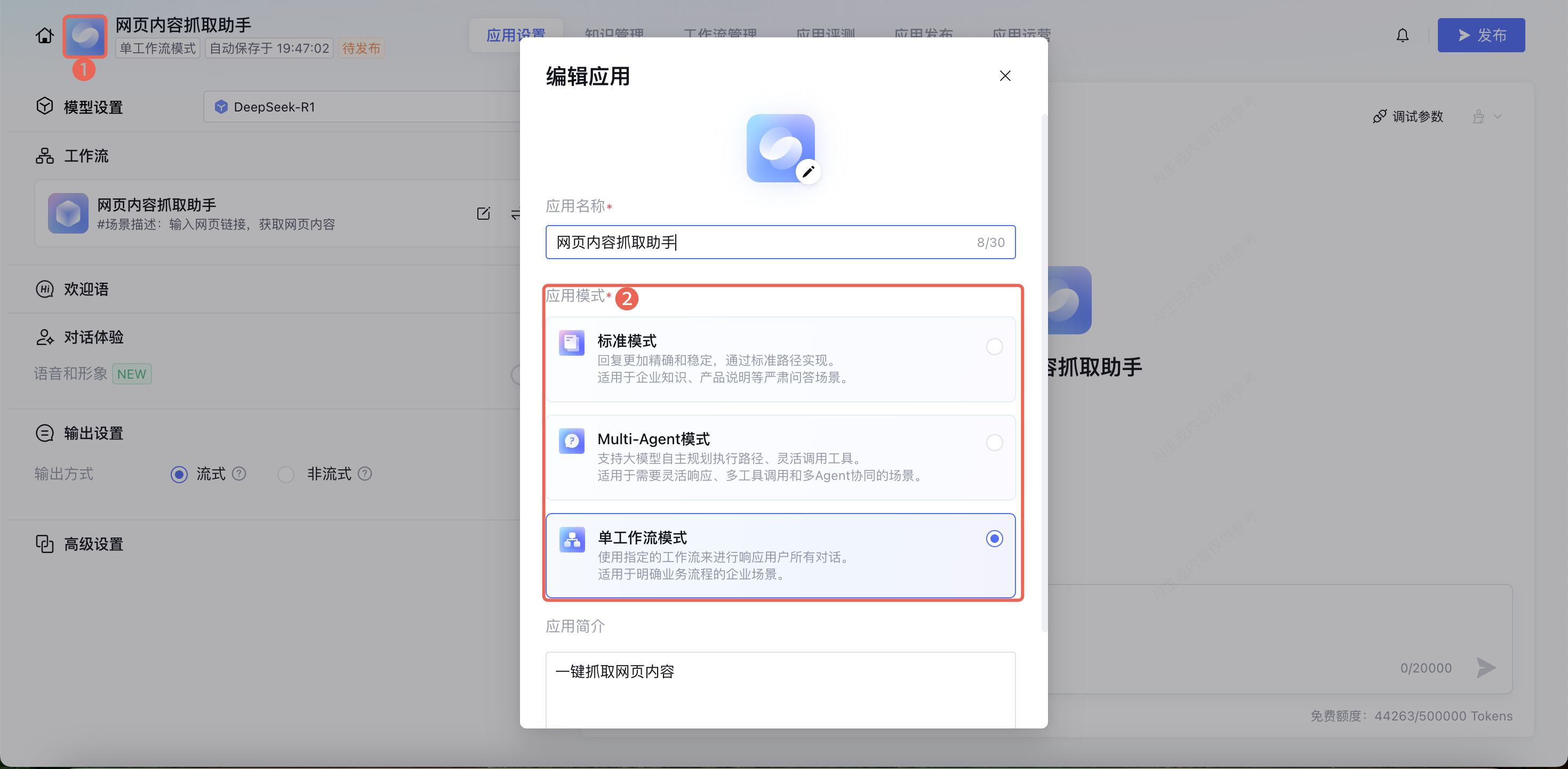Click the send message arrow icon
This screenshot has width=1568, height=769.
[1485, 667]
